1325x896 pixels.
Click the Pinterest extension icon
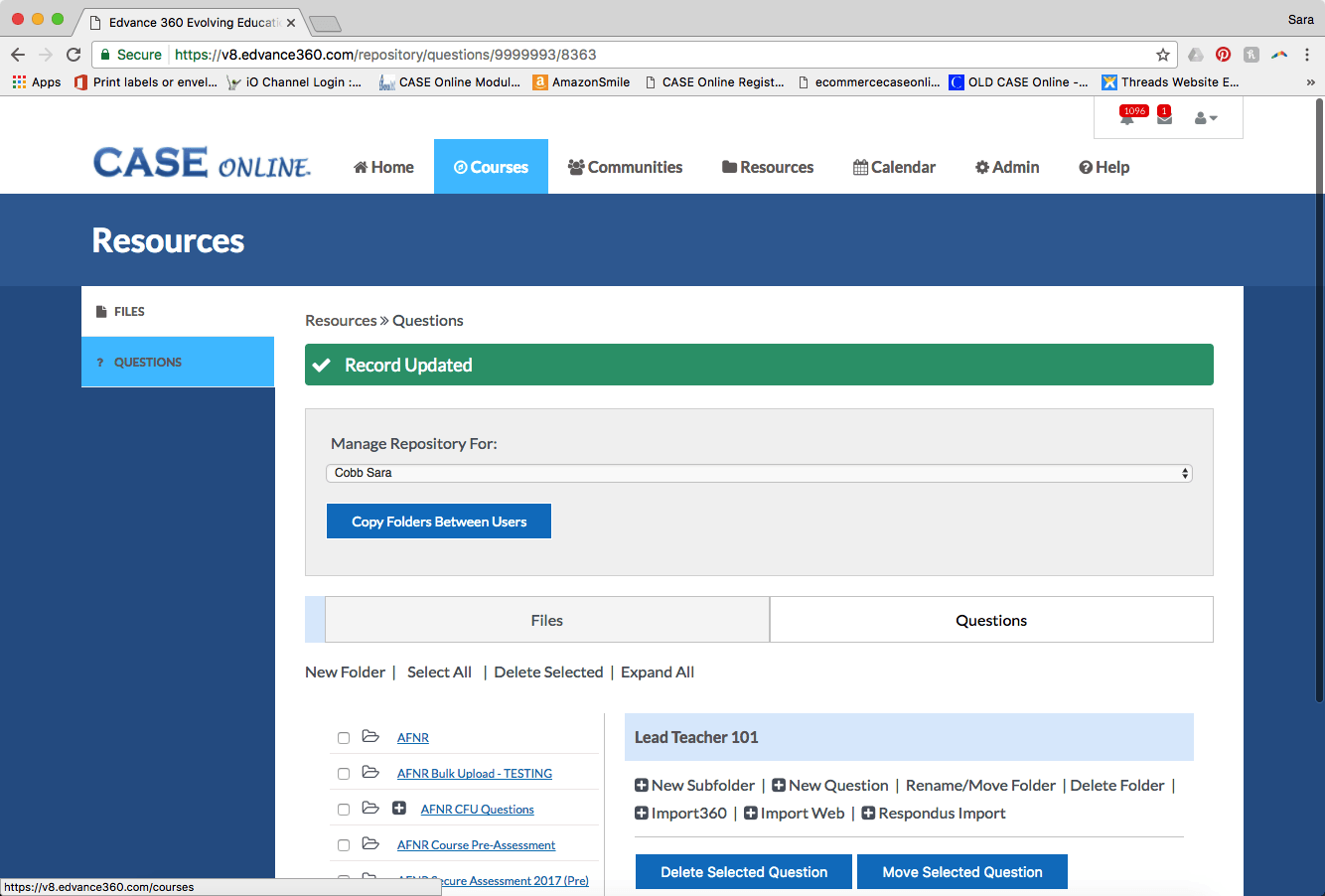coord(1223,55)
